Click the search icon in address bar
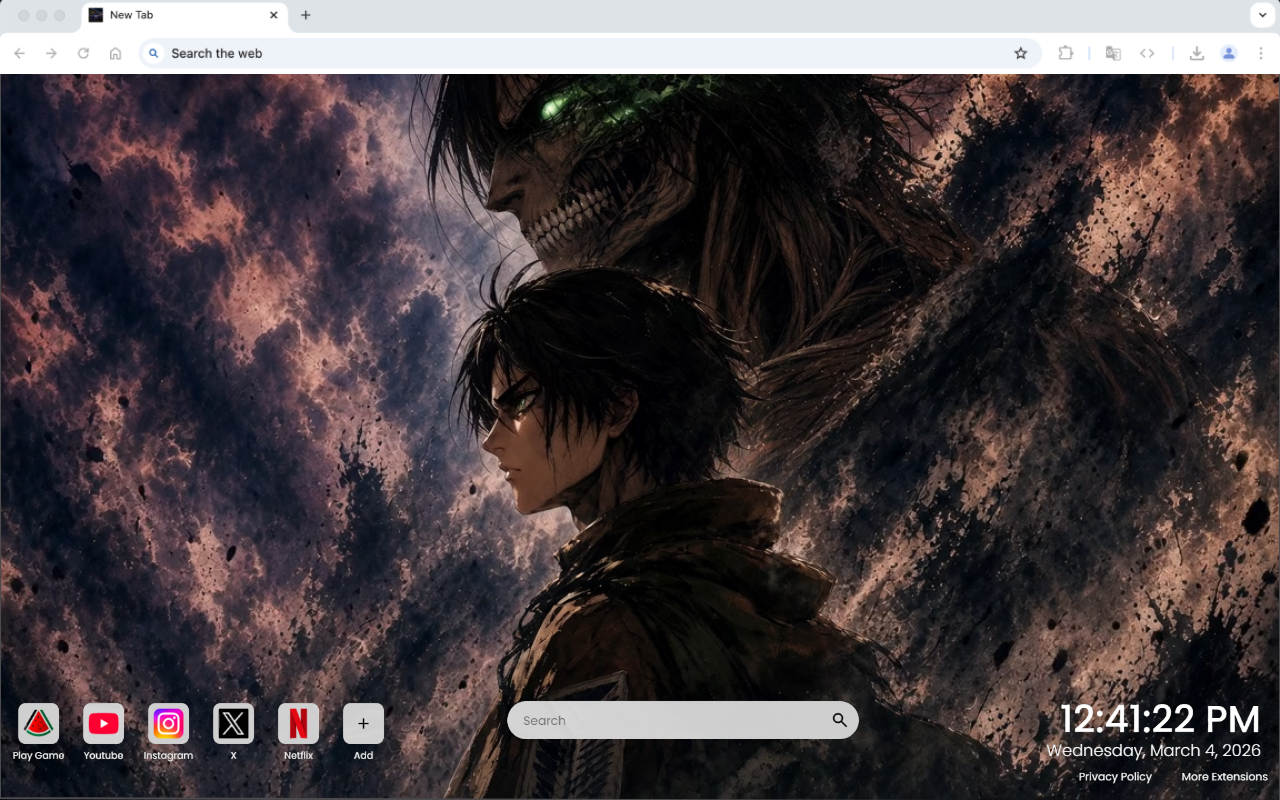This screenshot has height=800, width=1280. coord(153,53)
